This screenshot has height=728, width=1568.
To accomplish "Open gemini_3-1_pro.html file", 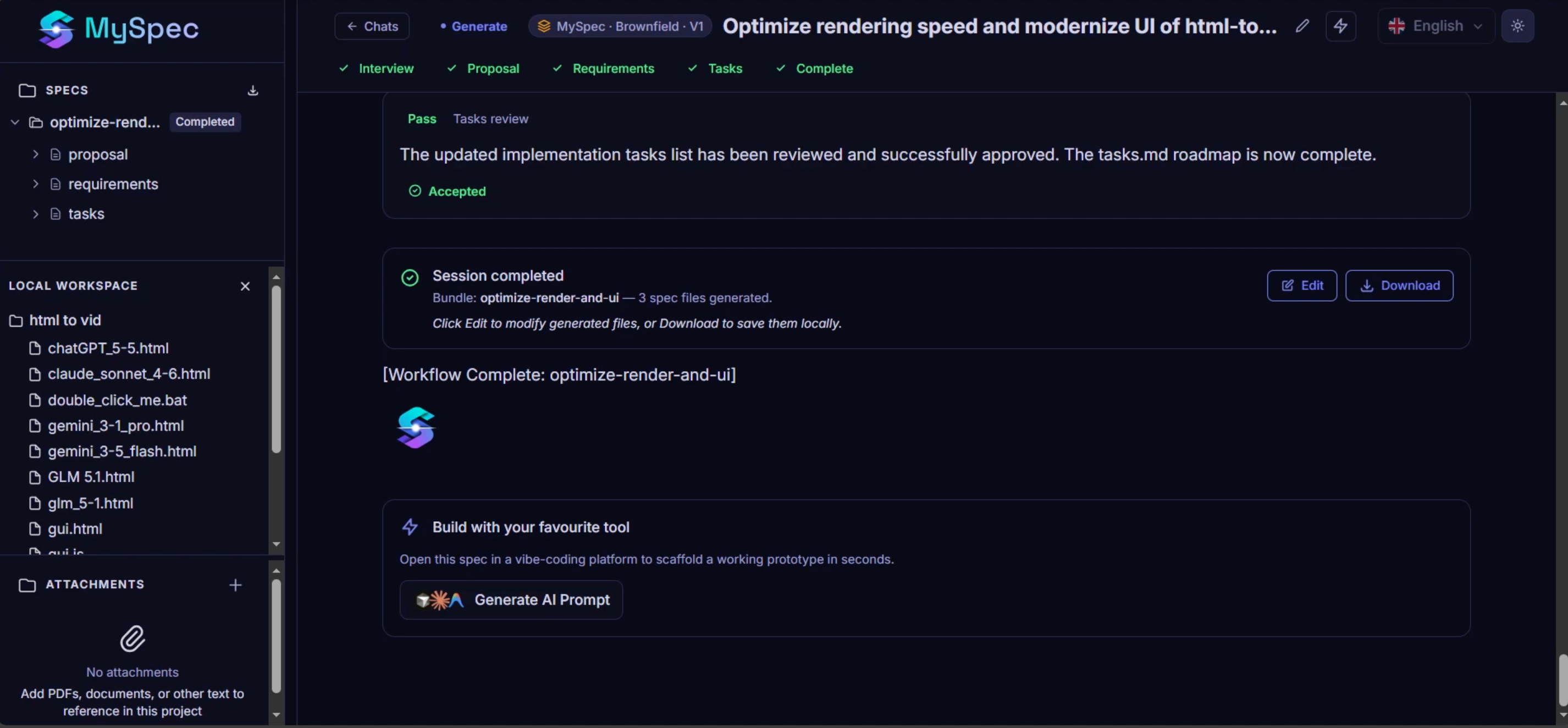I will pos(115,426).
